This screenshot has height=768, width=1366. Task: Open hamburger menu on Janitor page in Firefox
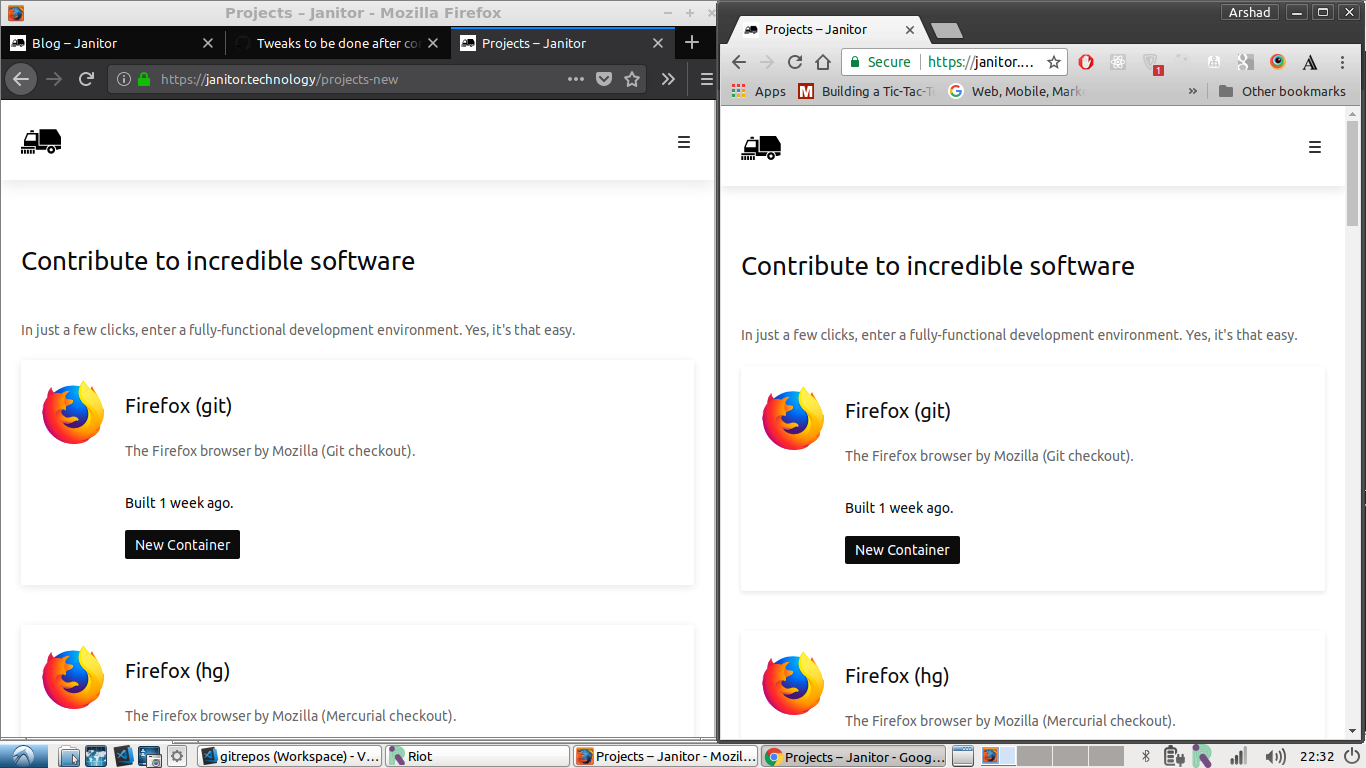[x=684, y=142]
